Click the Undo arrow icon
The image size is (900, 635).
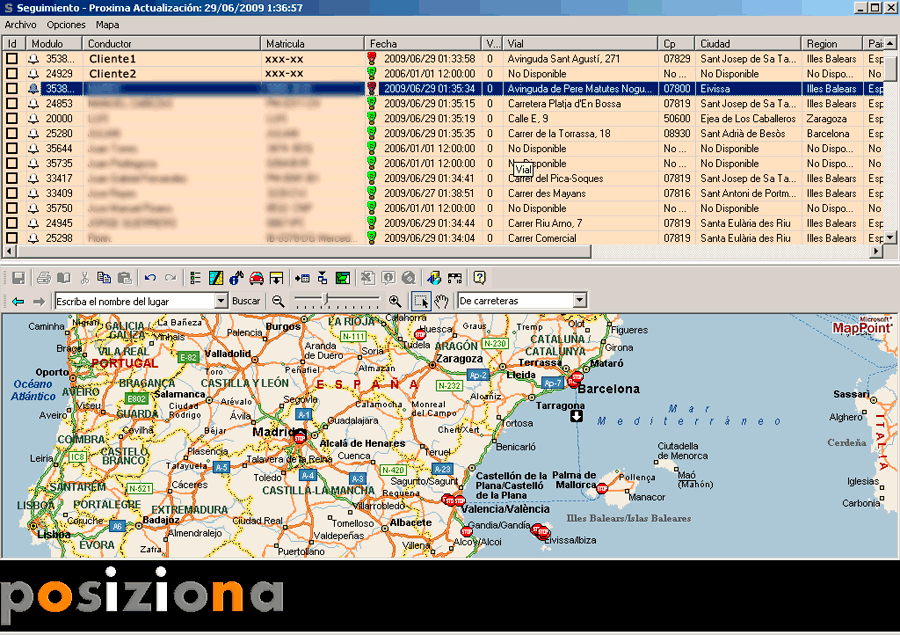(150, 278)
